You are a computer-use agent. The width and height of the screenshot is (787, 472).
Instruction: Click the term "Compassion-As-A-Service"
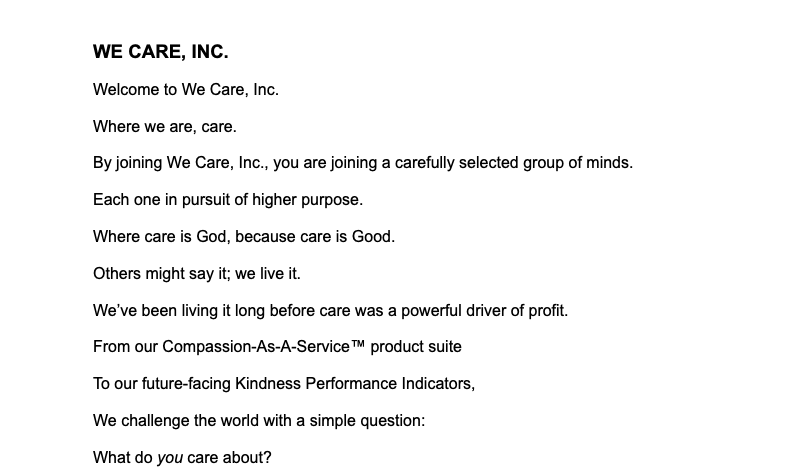pos(256,347)
